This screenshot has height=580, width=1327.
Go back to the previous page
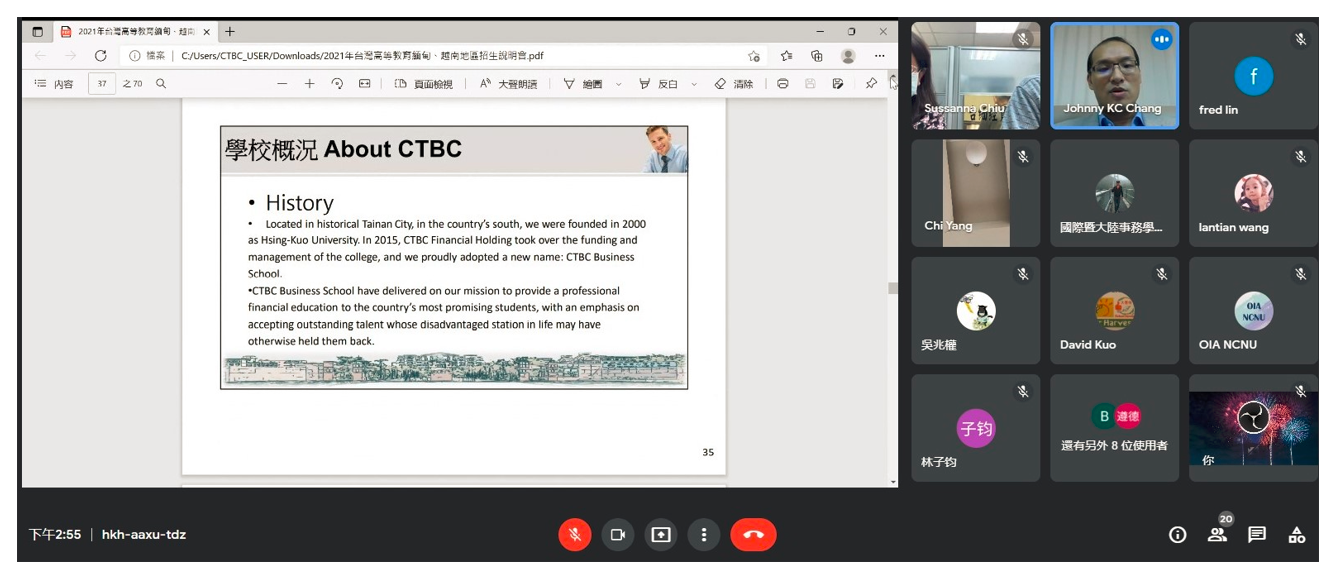[x=41, y=56]
